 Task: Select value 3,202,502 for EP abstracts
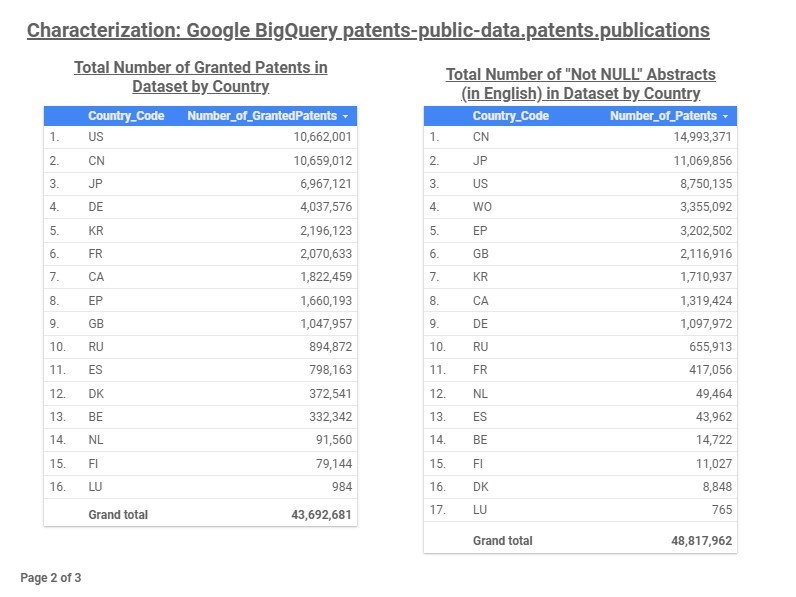point(706,231)
